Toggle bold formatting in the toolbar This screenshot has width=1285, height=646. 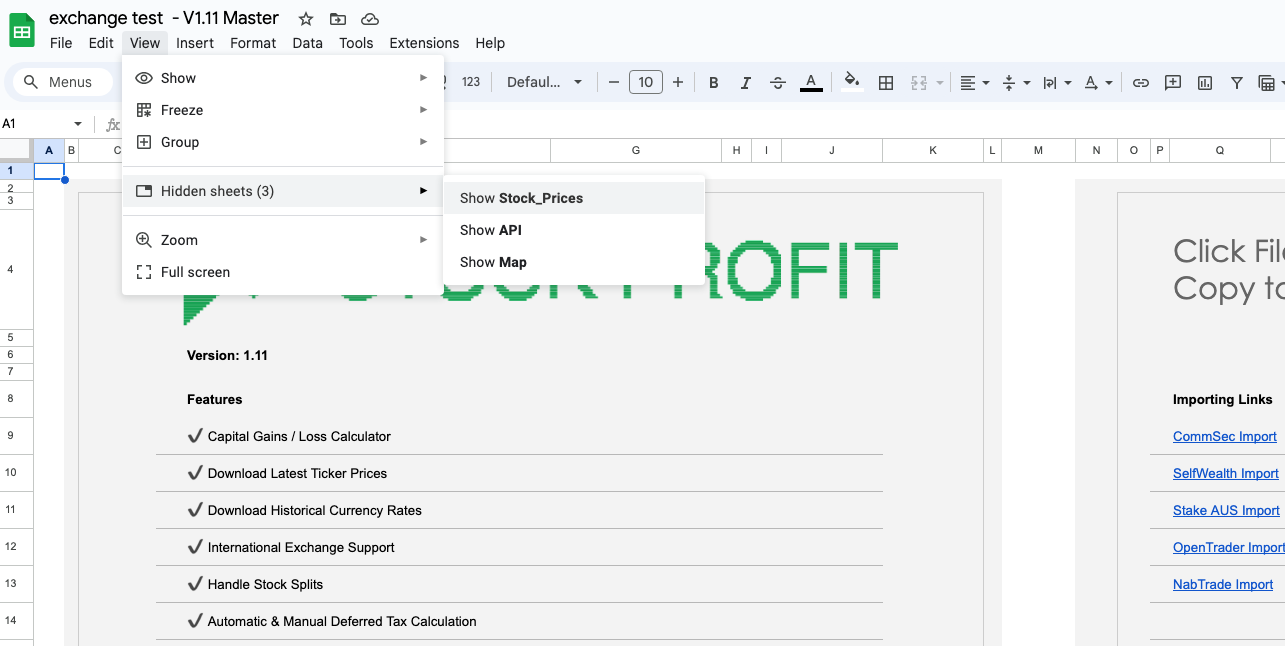point(714,82)
